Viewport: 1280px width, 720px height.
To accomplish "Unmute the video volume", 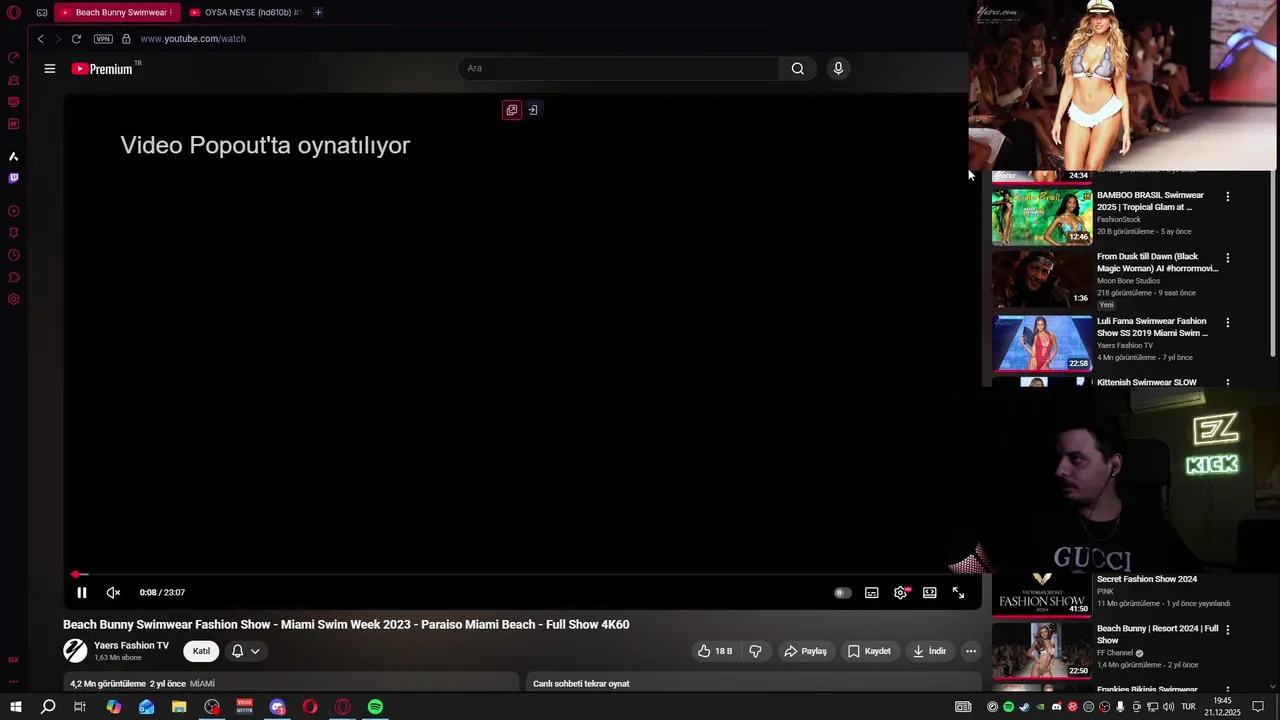I will [113, 593].
